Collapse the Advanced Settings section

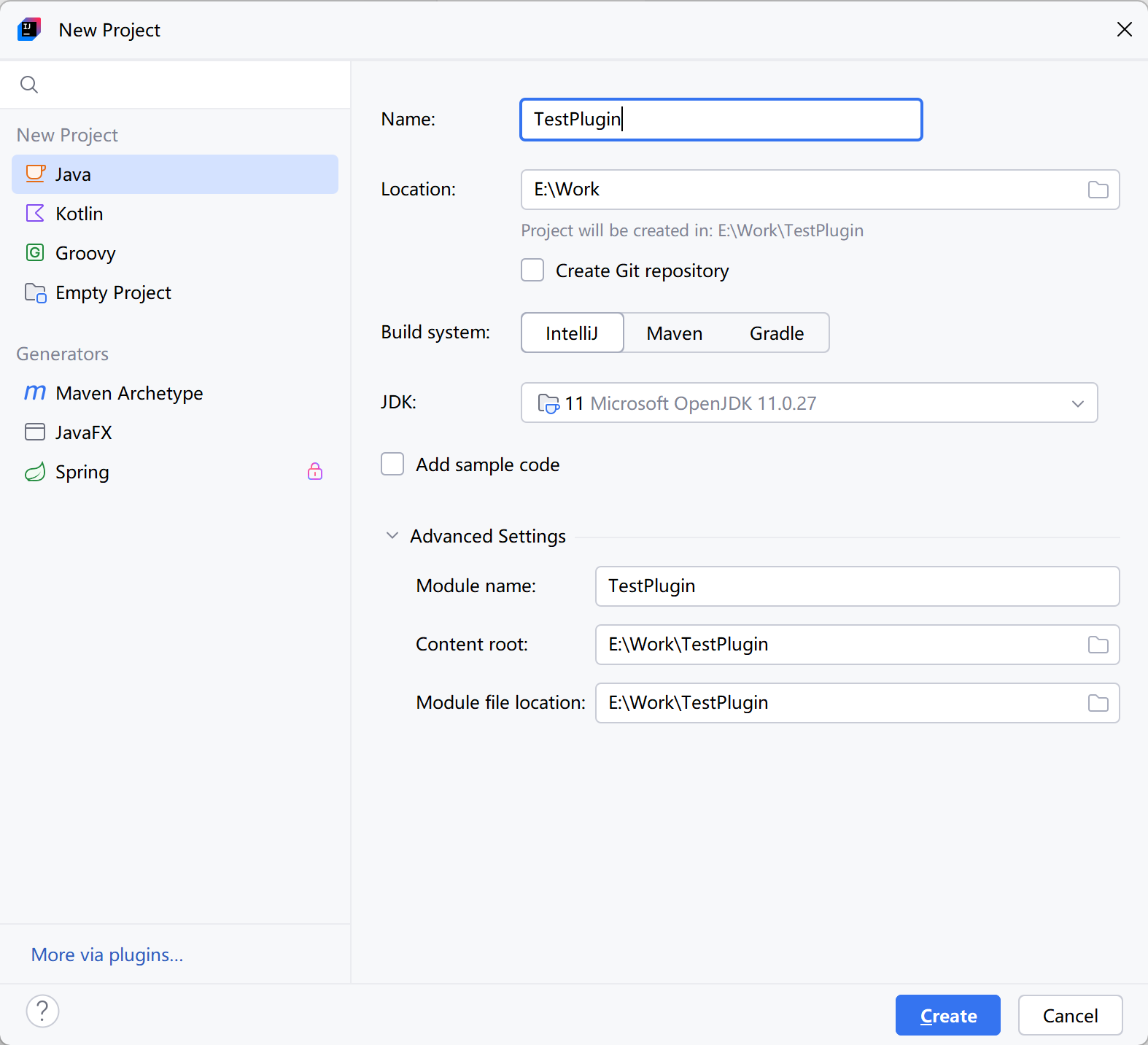click(392, 536)
